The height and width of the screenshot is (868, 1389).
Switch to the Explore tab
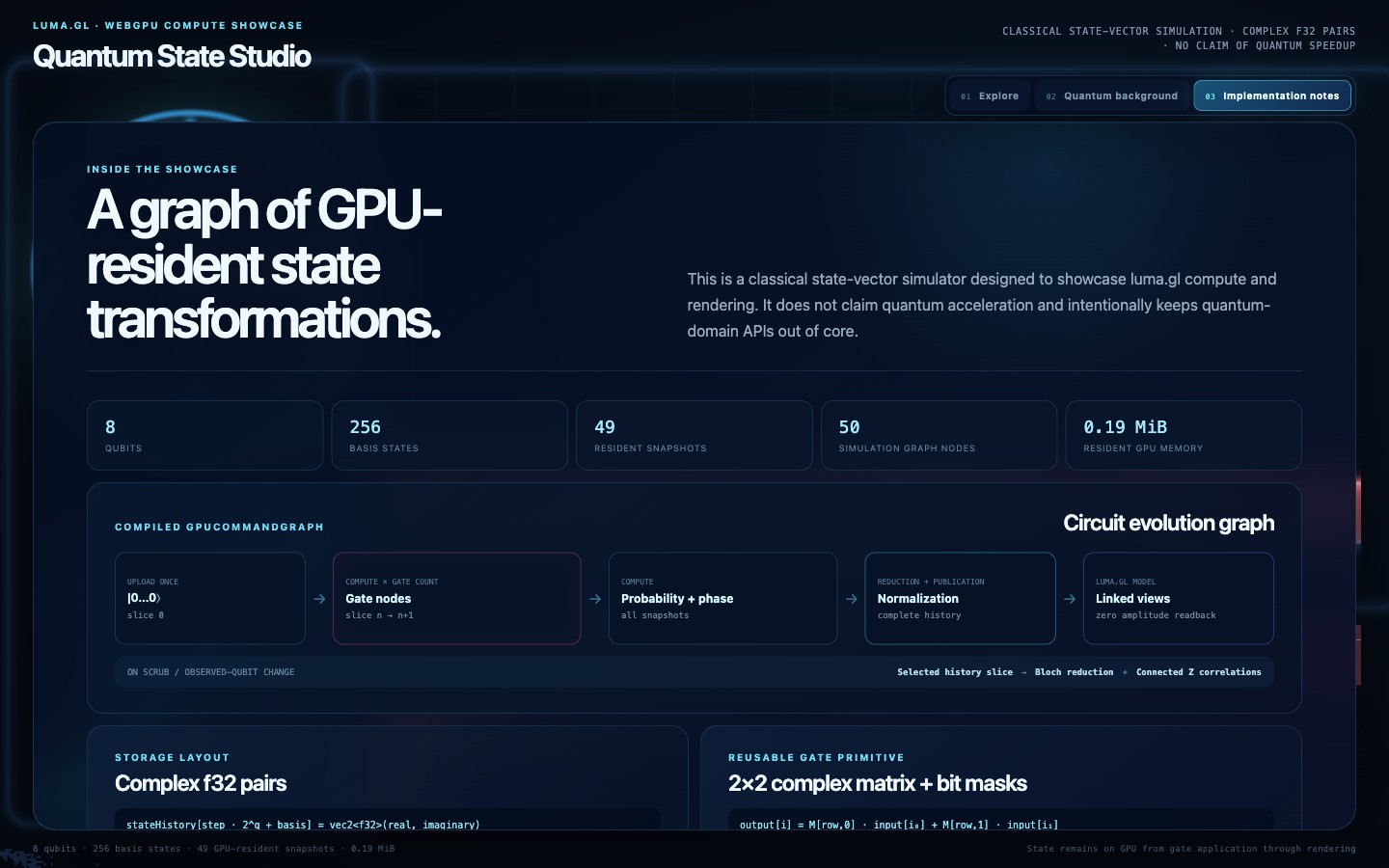coord(990,95)
